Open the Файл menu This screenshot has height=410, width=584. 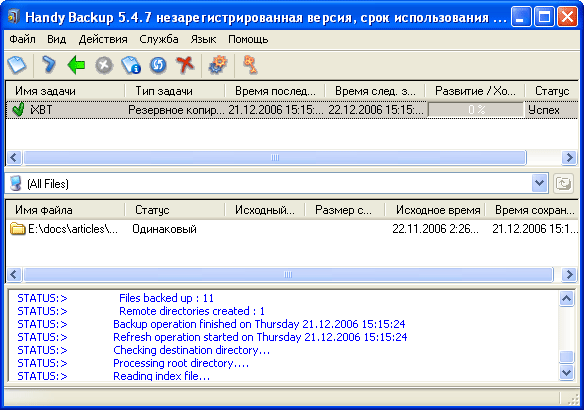22,39
